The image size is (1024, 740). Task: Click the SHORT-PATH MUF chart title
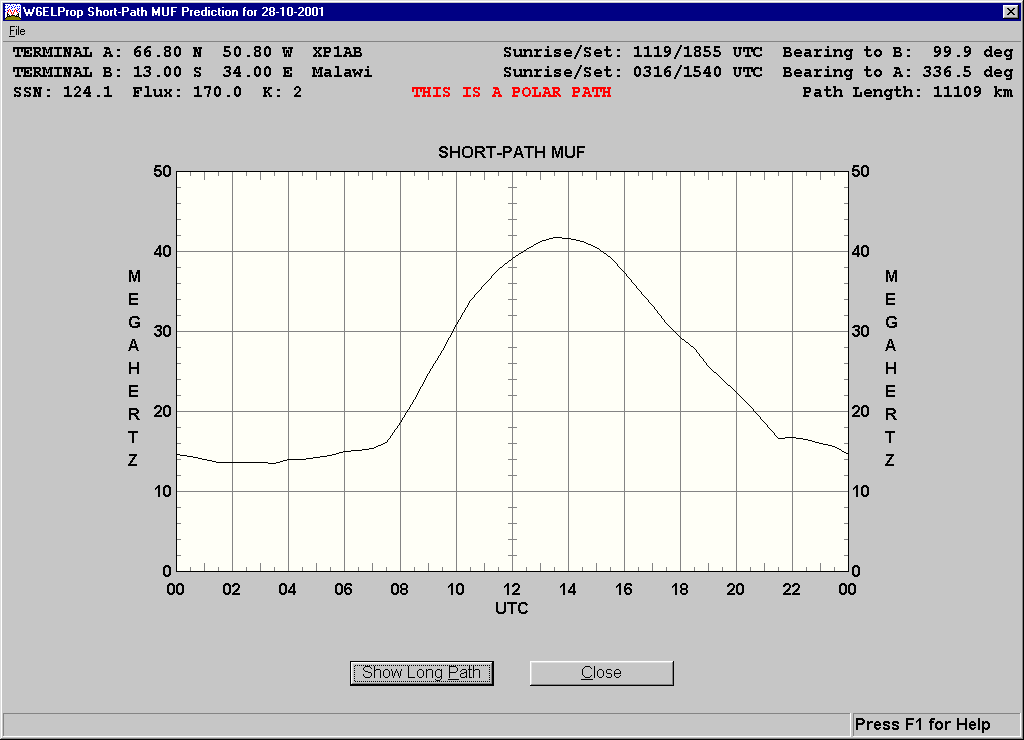pyautogui.click(x=511, y=152)
